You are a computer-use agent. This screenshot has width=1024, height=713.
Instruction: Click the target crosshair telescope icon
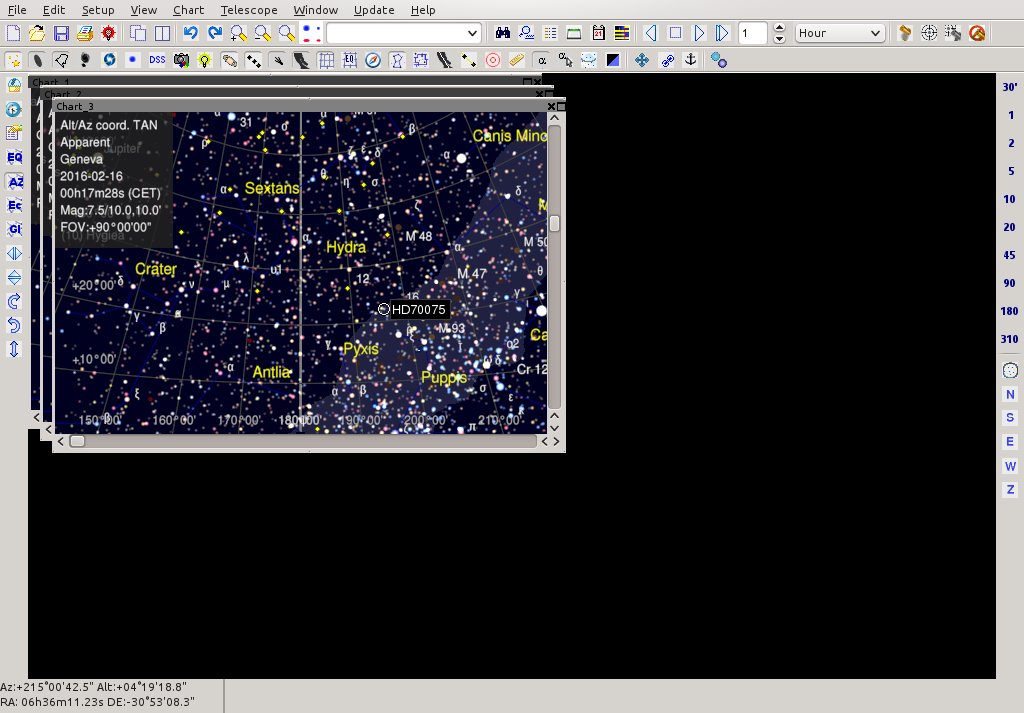(929, 33)
